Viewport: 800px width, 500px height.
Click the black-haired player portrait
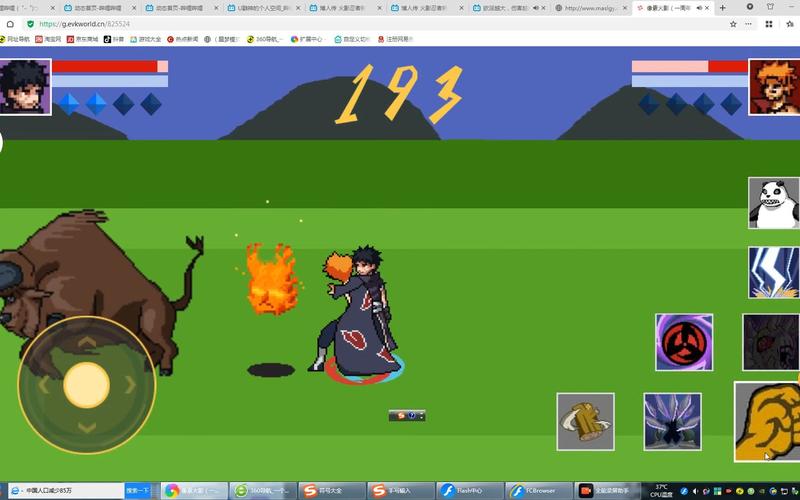click(25, 87)
